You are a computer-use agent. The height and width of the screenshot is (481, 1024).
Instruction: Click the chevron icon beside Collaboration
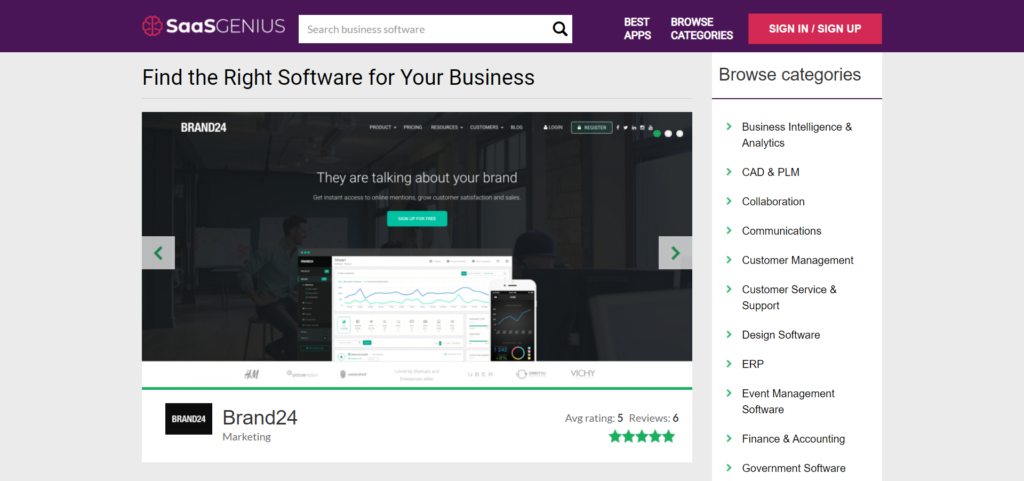click(728, 201)
